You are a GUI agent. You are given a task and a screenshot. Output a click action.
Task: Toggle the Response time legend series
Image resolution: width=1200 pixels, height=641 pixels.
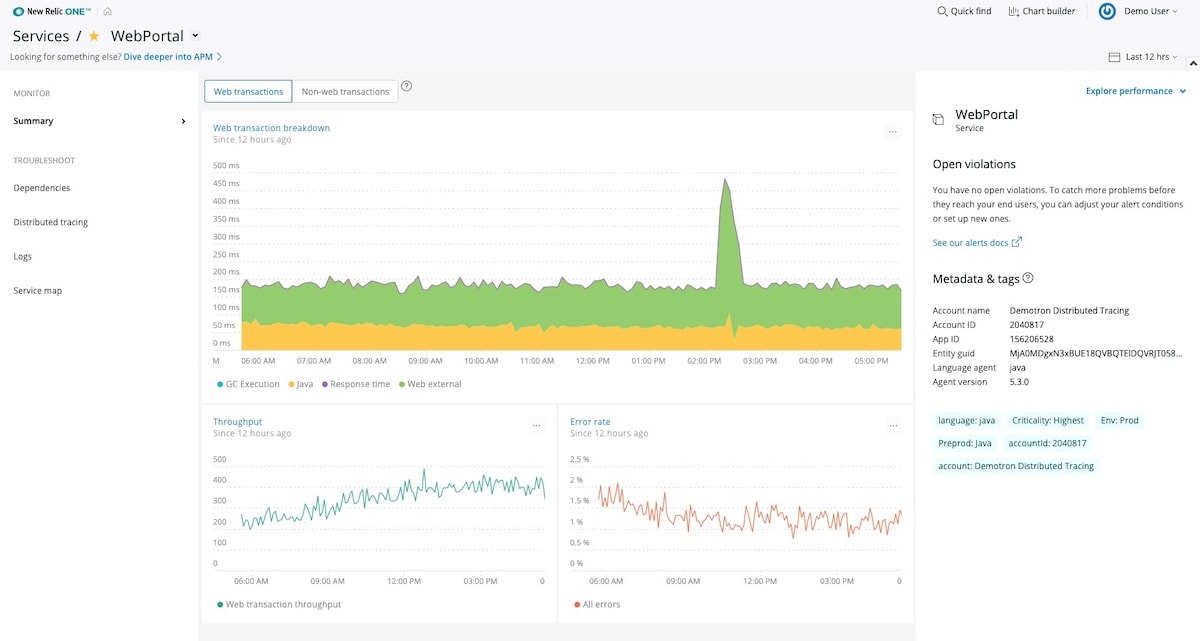point(355,384)
